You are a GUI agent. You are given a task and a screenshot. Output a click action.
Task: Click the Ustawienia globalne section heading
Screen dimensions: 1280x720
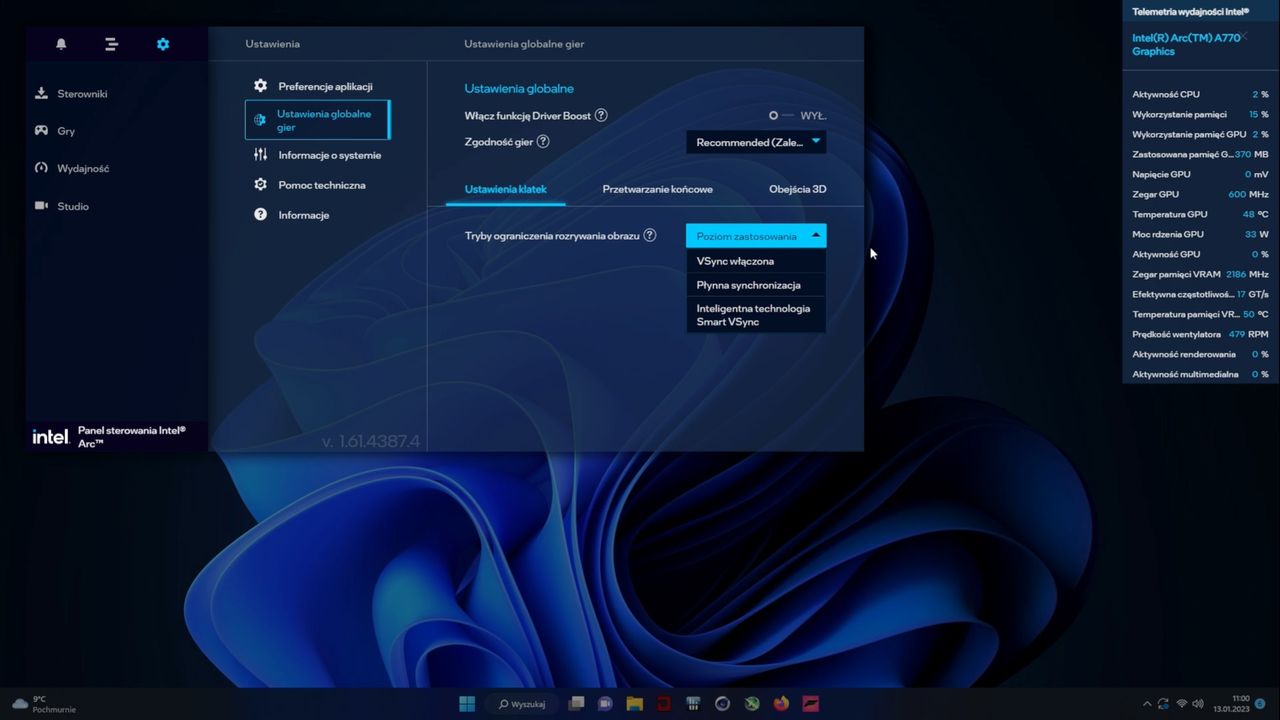point(519,88)
